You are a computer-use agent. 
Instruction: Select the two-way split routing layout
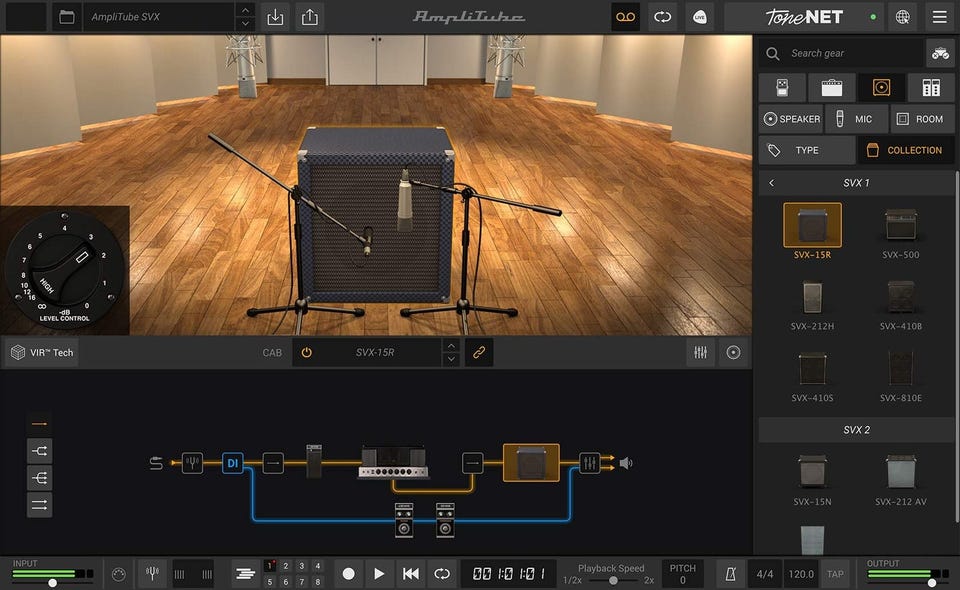[39, 451]
